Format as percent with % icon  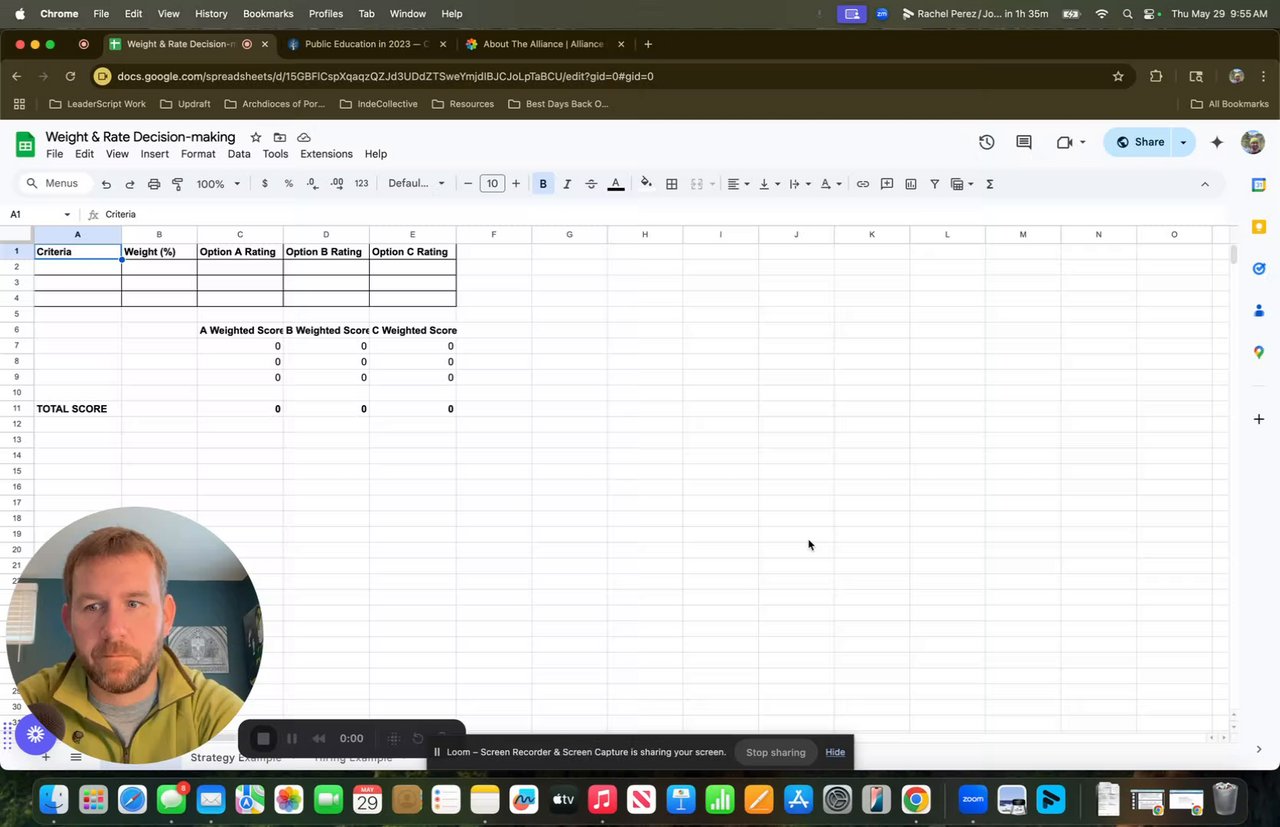click(289, 184)
